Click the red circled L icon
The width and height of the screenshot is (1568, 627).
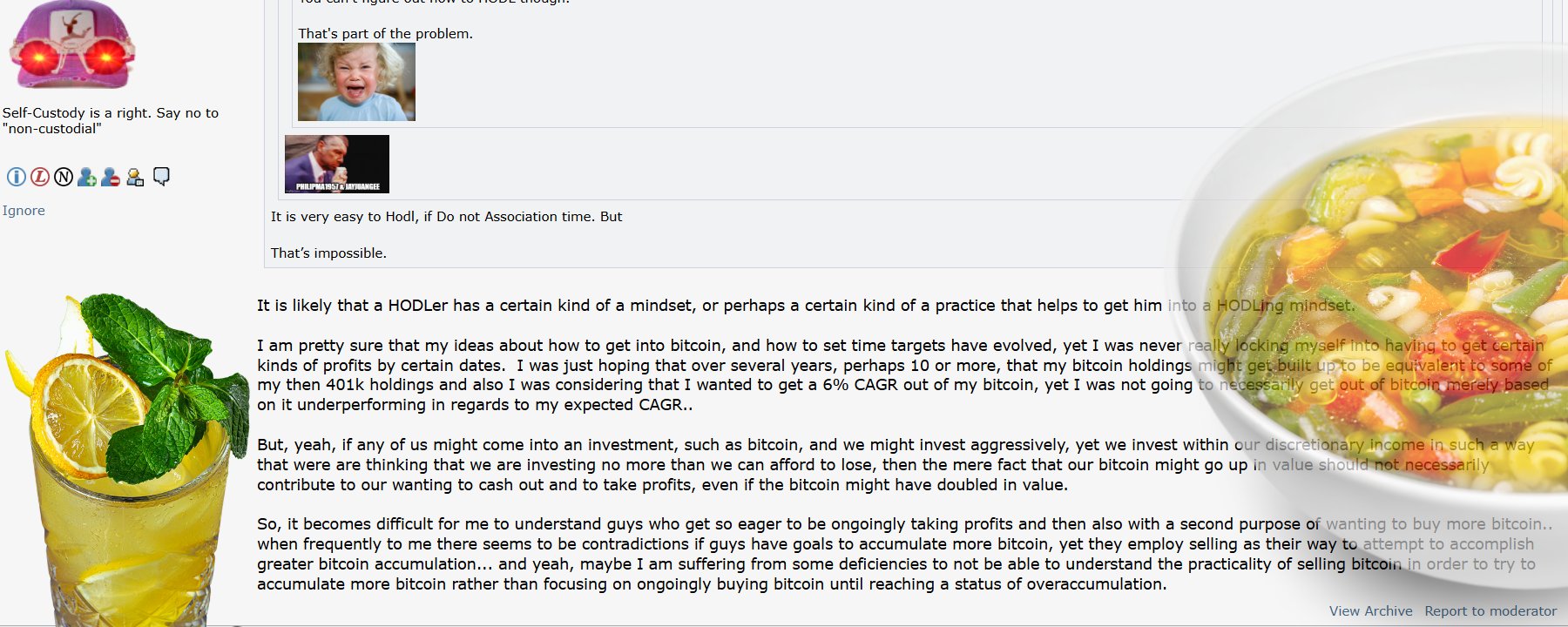40,177
